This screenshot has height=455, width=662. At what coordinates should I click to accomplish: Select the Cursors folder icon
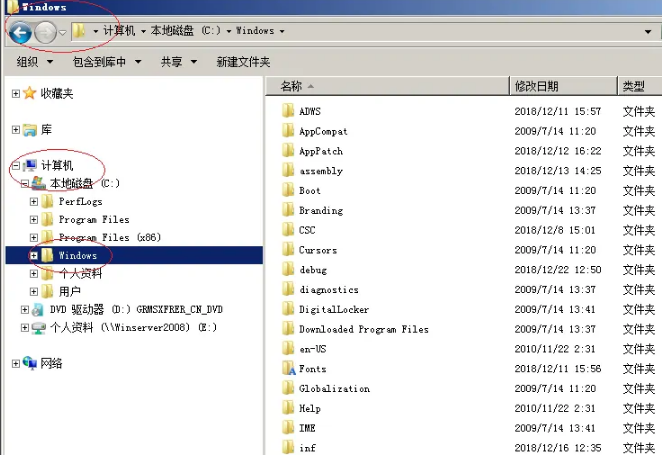(288, 250)
